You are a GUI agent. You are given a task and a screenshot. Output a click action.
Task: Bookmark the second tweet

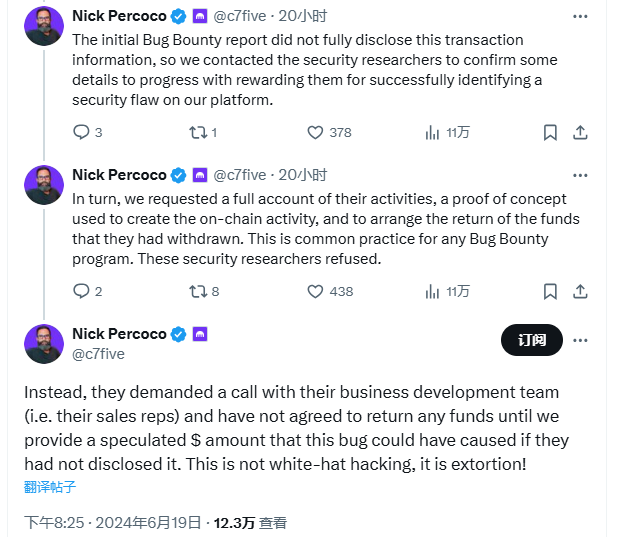(x=550, y=291)
